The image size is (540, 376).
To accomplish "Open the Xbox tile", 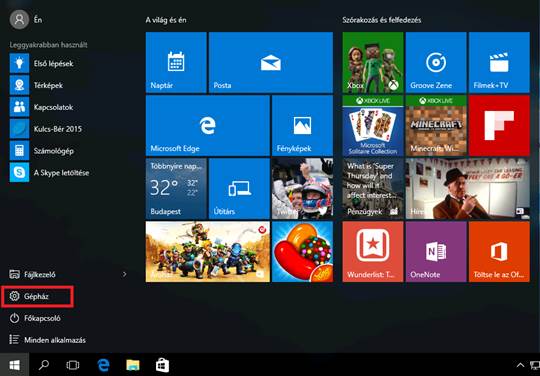I will (373, 62).
